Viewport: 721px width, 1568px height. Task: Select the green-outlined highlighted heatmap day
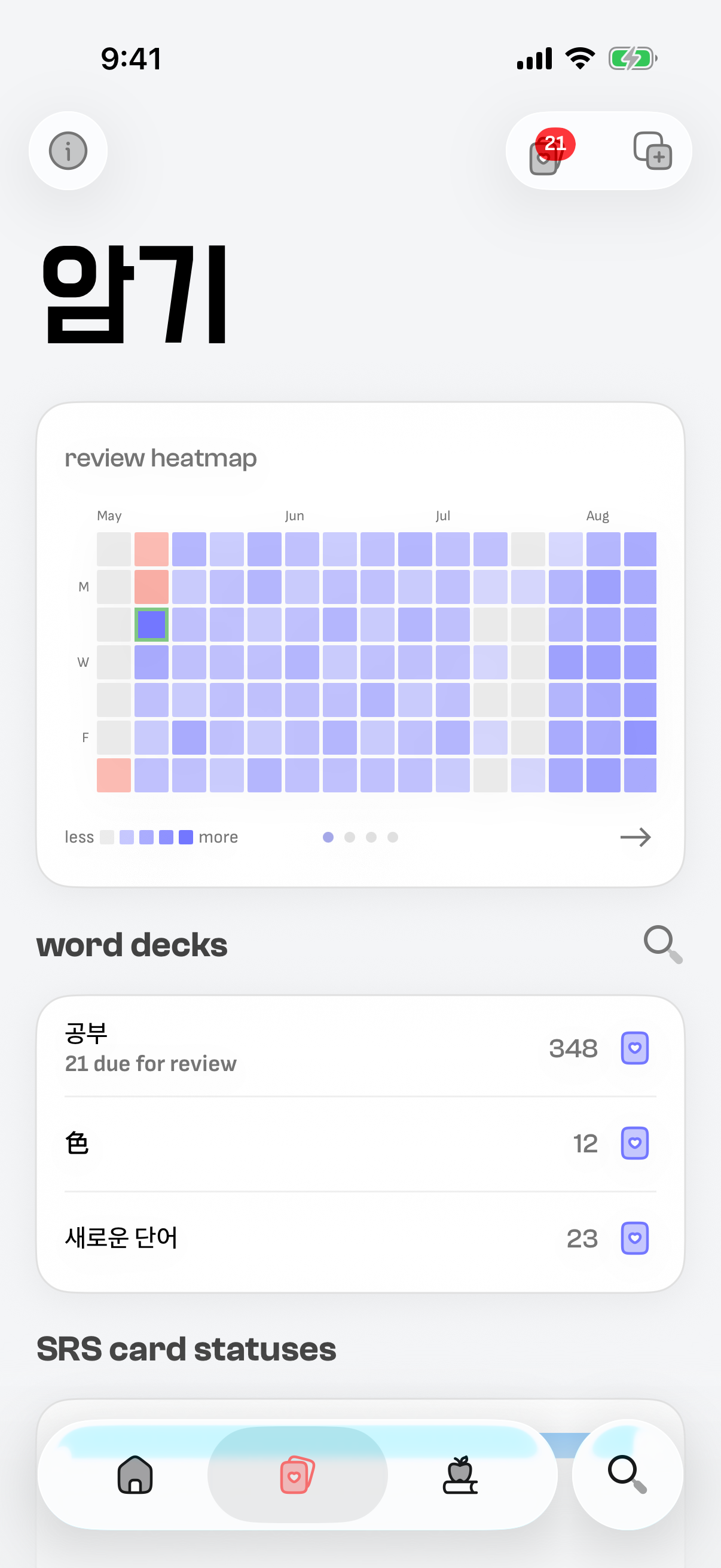[x=151, y=624]
